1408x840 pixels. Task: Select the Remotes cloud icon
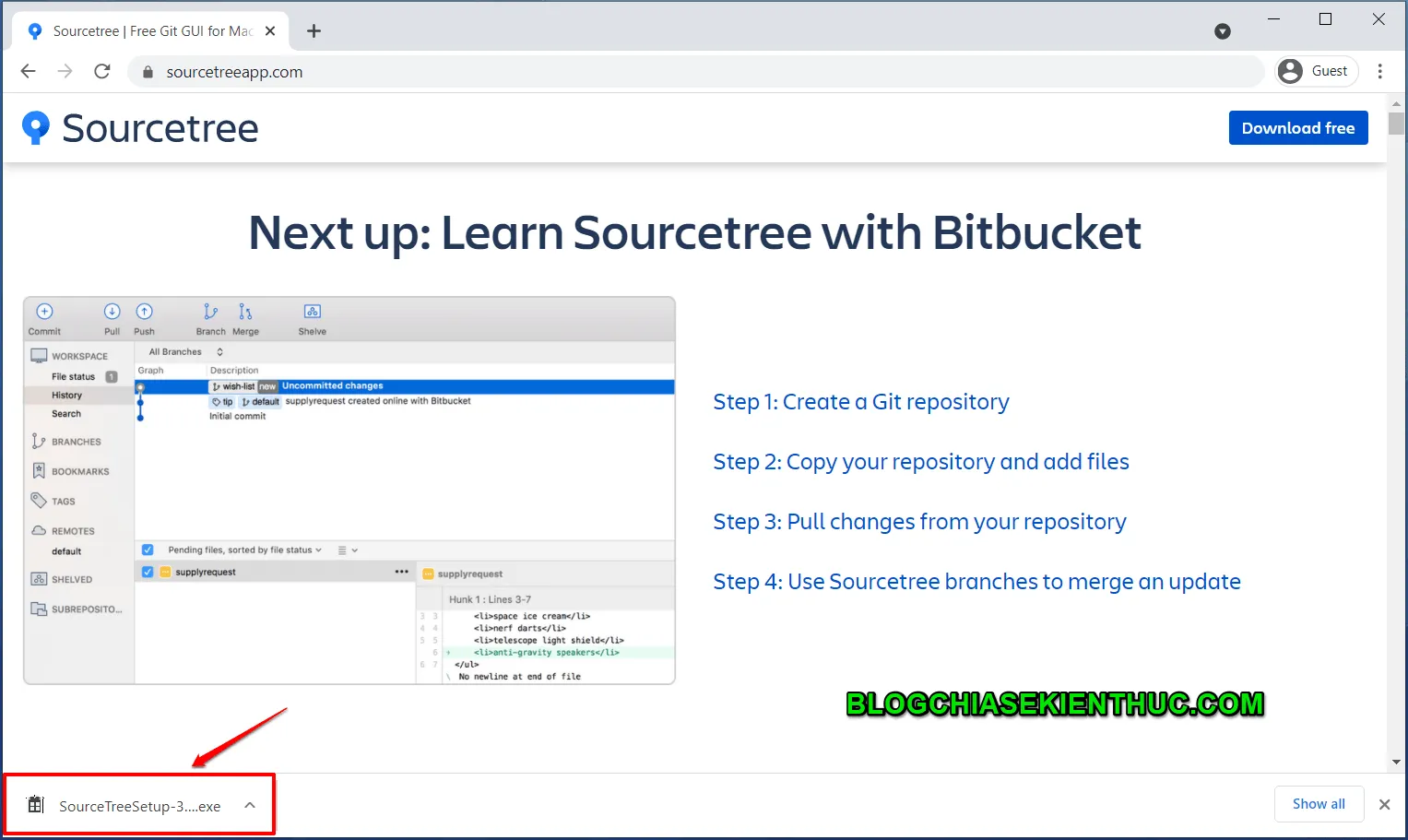(39, 530)
